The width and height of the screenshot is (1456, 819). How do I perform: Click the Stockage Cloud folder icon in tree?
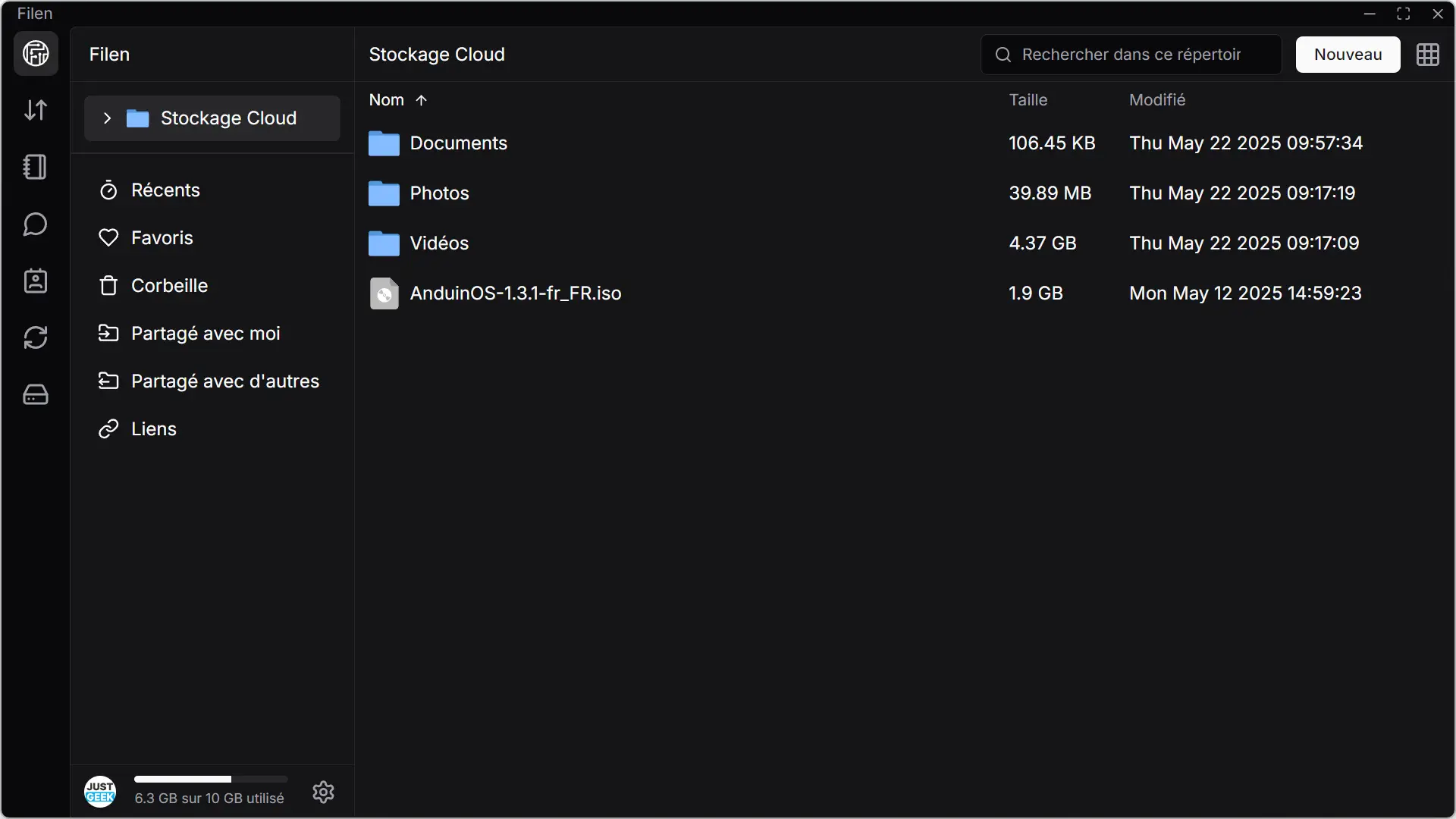click(x=137, y=118)
